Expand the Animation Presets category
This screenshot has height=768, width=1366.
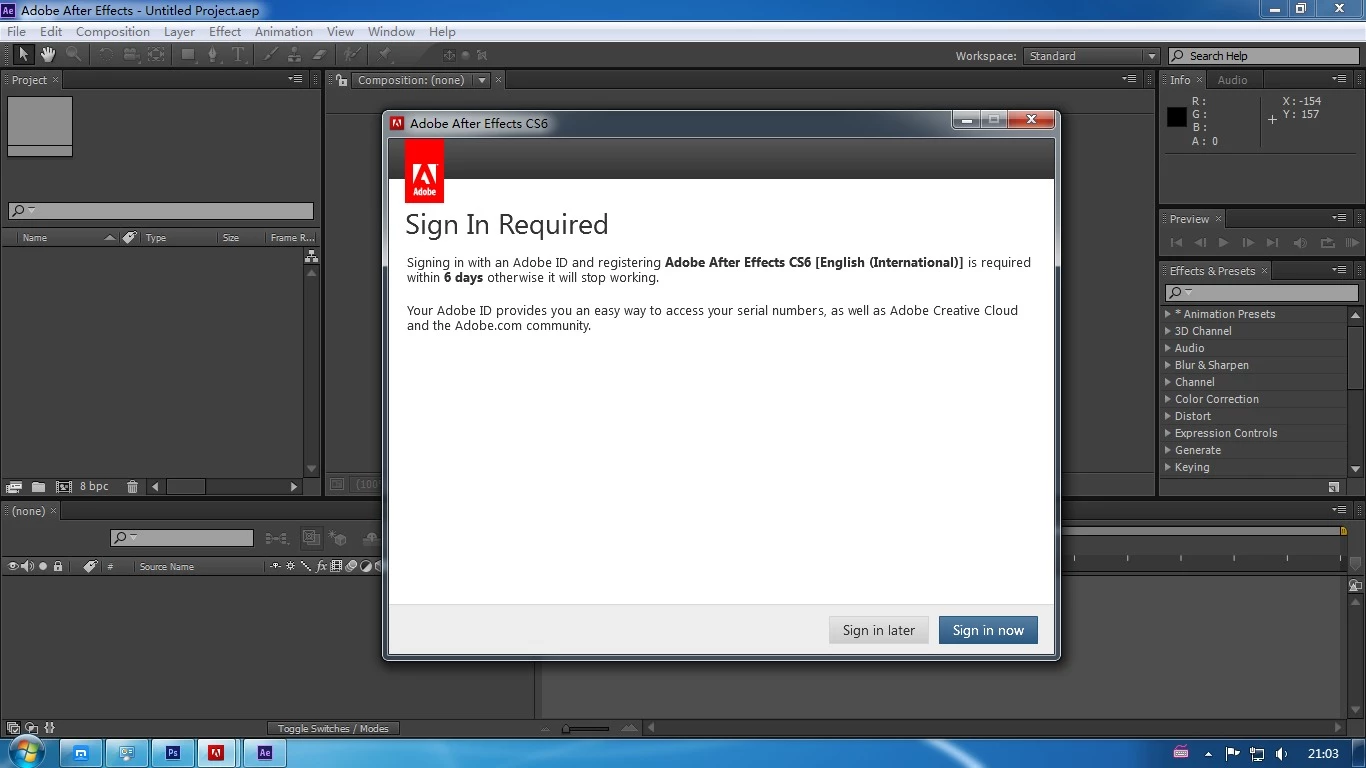point(1168,314)
